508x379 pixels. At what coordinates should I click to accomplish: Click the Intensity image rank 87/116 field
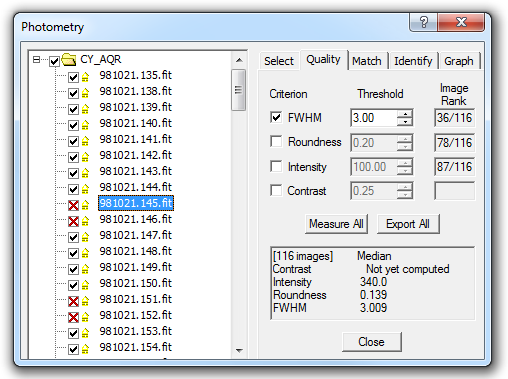click(x=454, y=167)
